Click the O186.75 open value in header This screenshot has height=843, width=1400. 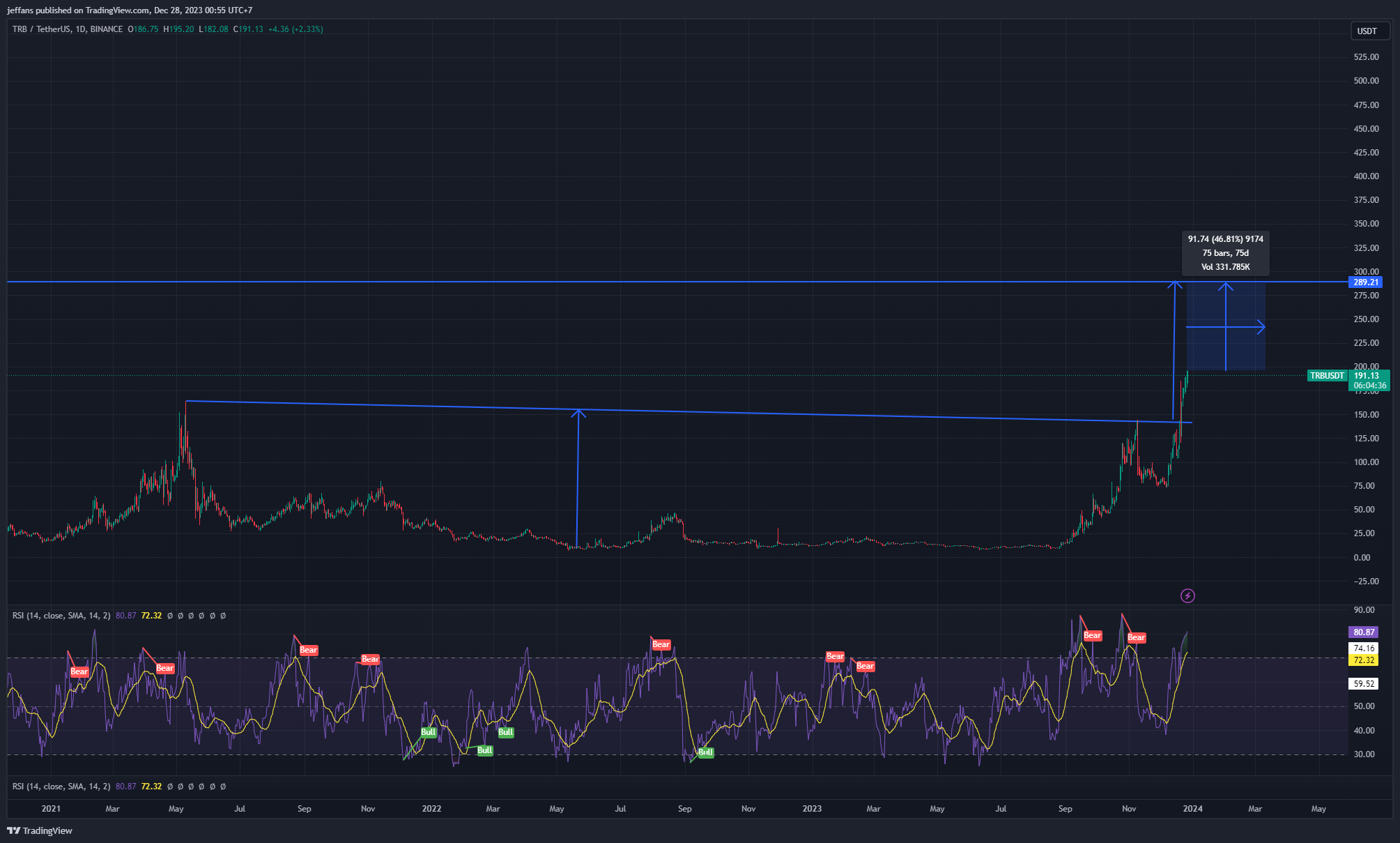tap(143, 29)
